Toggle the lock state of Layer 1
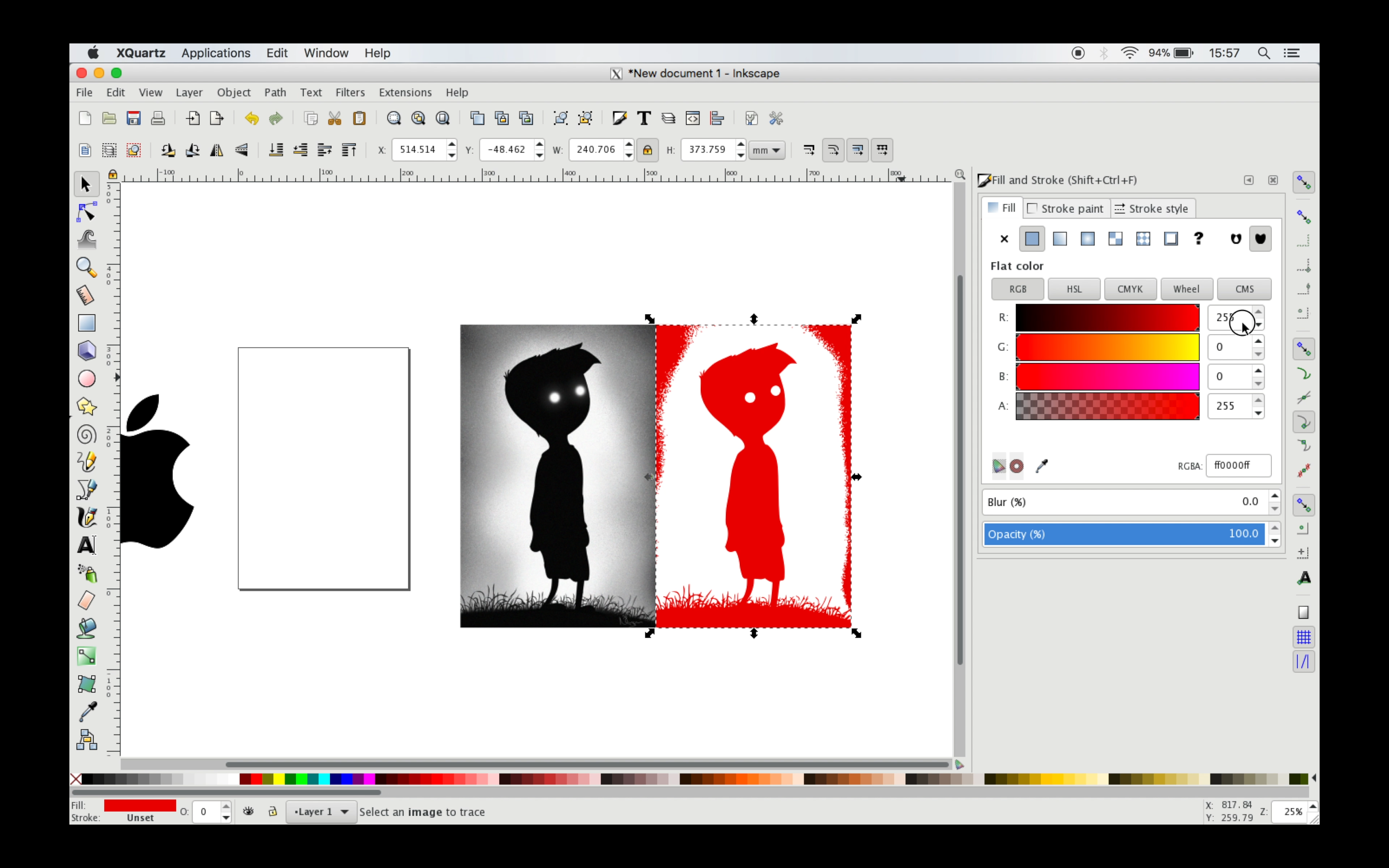The width and height of the screenshot is (1389, 868). (272, 811)
